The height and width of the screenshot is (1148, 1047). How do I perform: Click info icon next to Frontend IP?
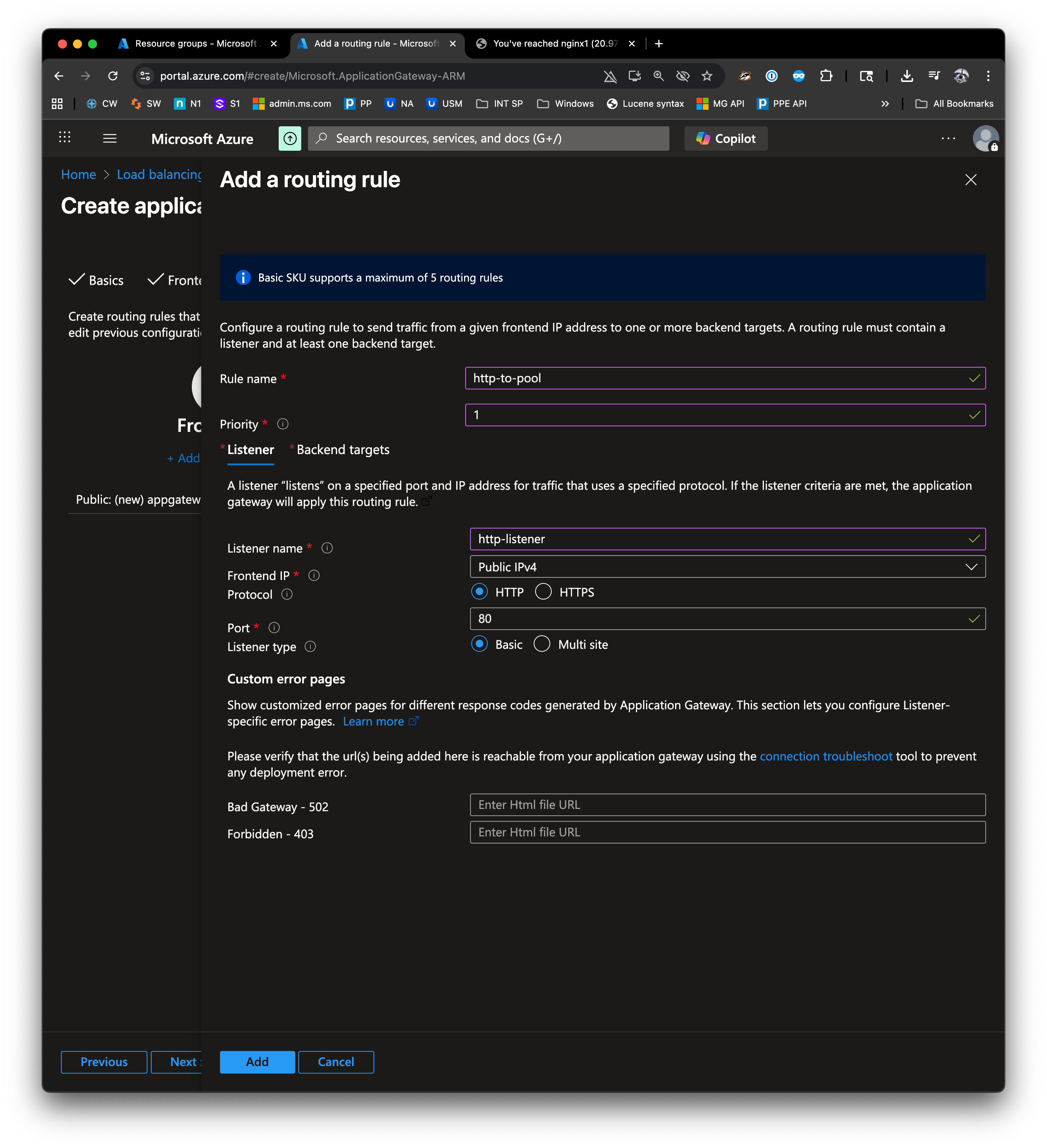pyautogui.click(x=314, y=575)
